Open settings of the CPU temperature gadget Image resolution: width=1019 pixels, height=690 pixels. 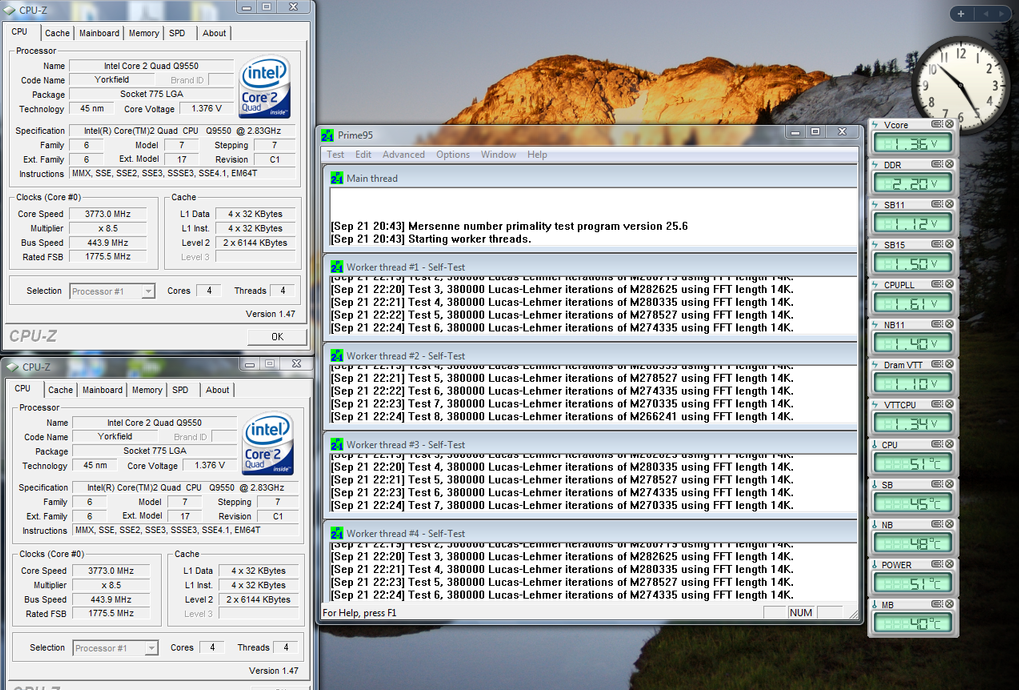(x=937, y=444)
